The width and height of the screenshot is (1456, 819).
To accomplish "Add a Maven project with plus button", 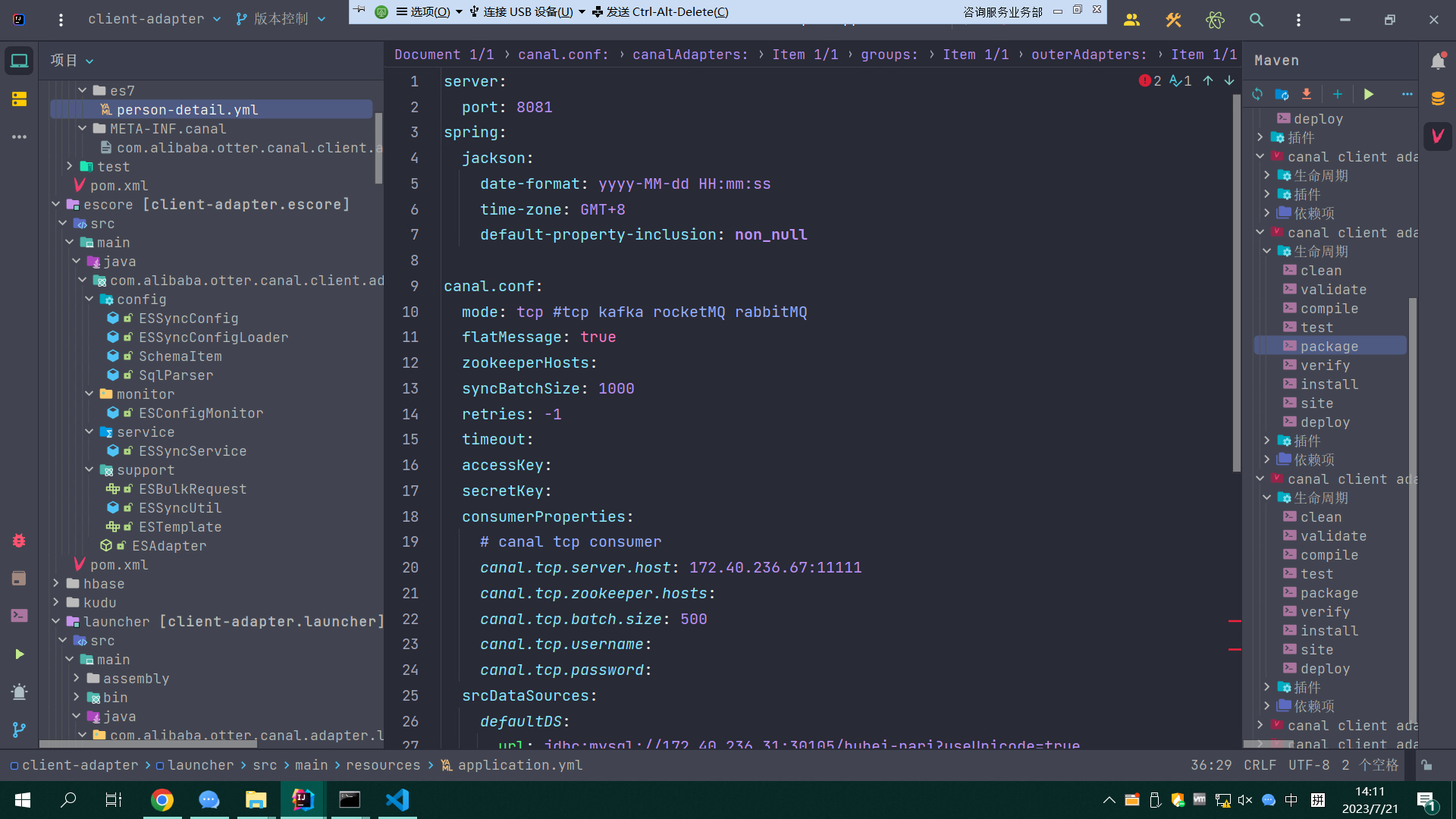I will (x=1338, y=94).
